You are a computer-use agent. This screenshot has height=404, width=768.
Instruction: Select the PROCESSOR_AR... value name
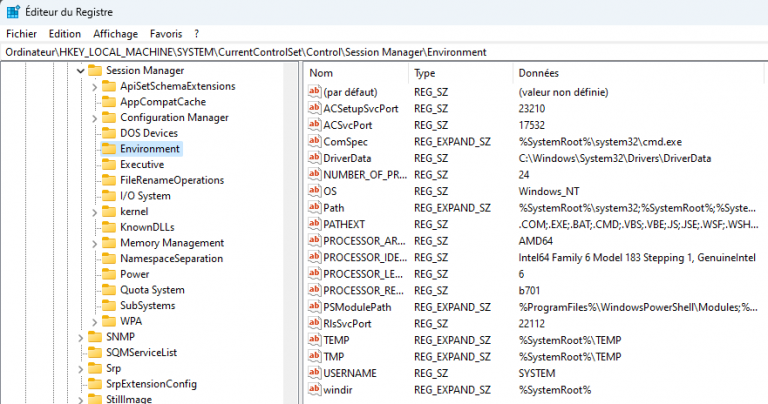click(x=364, y=241)
